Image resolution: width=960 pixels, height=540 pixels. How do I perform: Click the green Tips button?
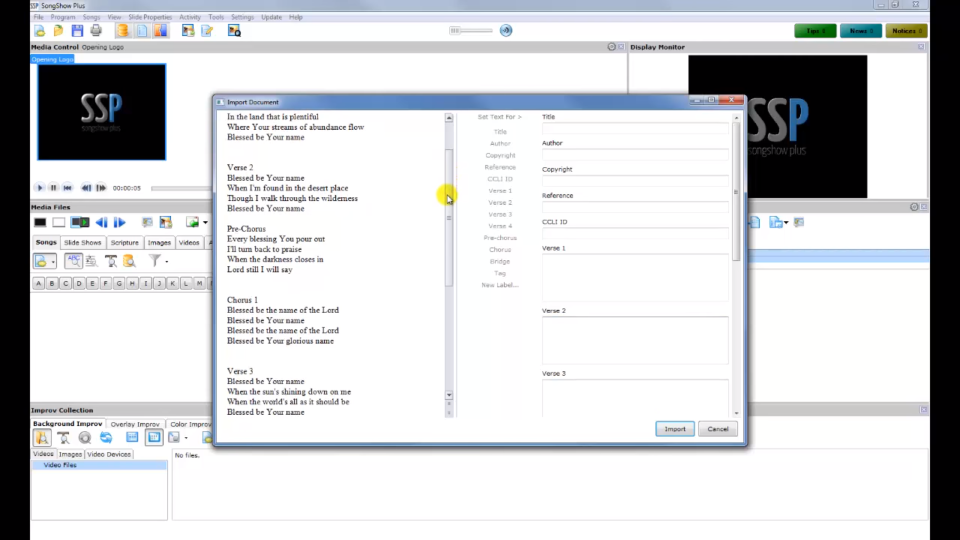click(x=815, y=31)
